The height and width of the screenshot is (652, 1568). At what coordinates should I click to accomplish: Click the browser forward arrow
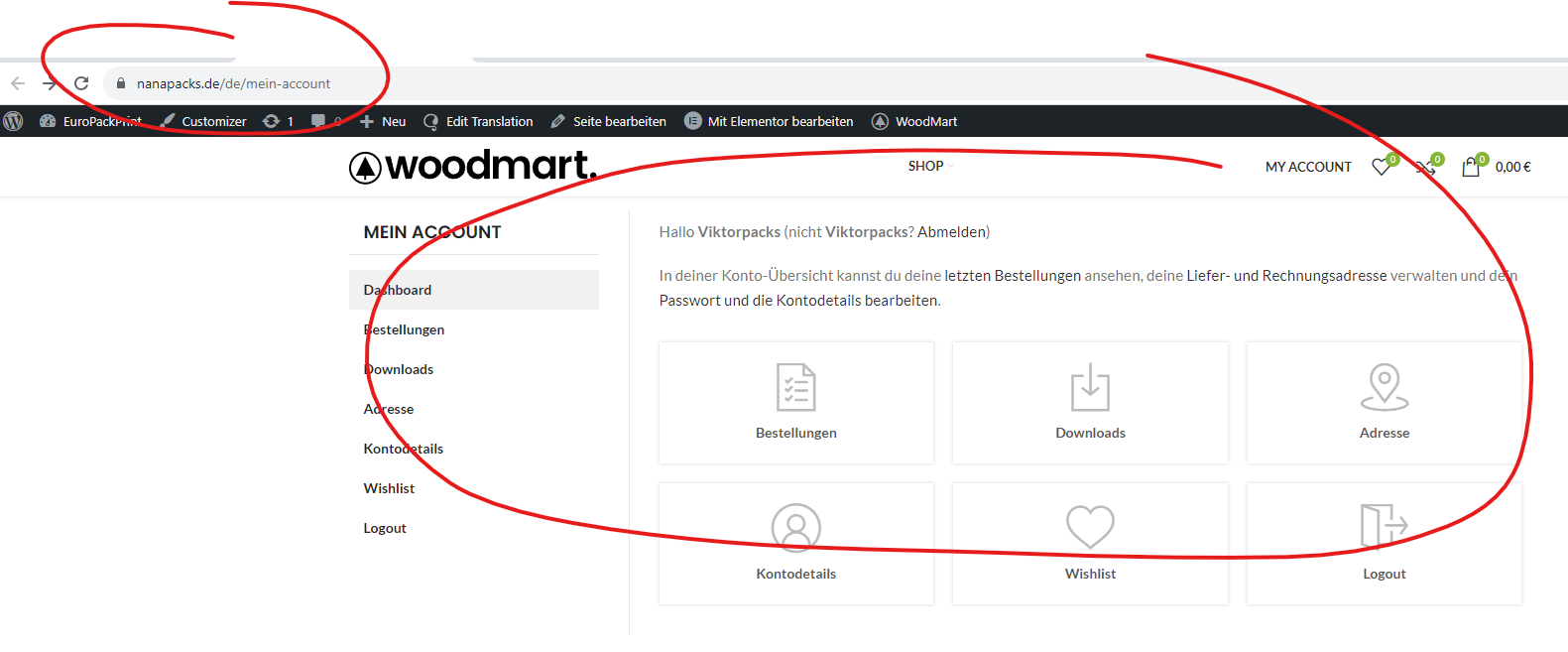(x=50, y=83)
